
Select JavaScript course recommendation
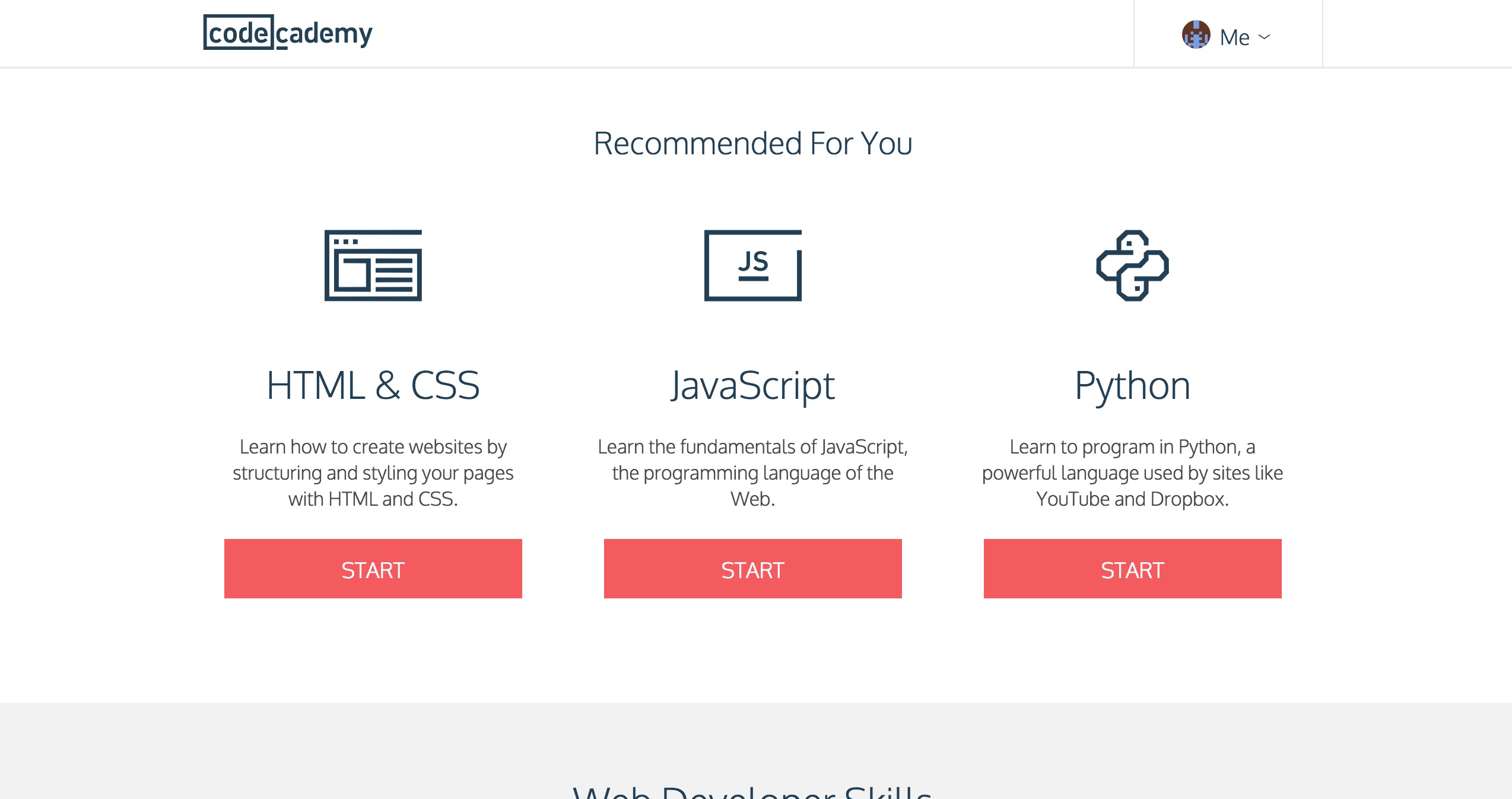[753, 570]
